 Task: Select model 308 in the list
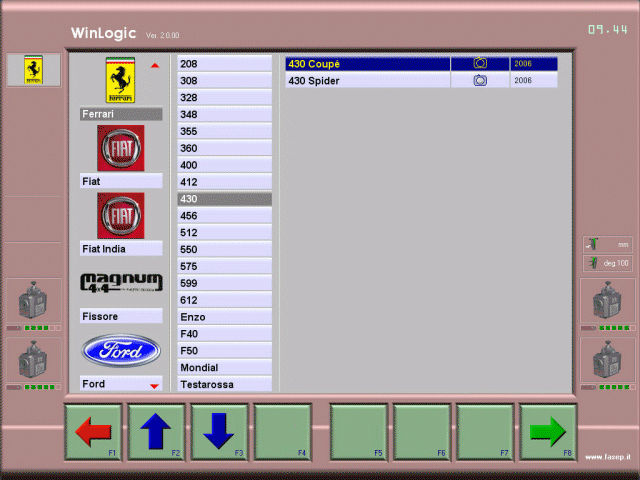click(x=224, y=80)
